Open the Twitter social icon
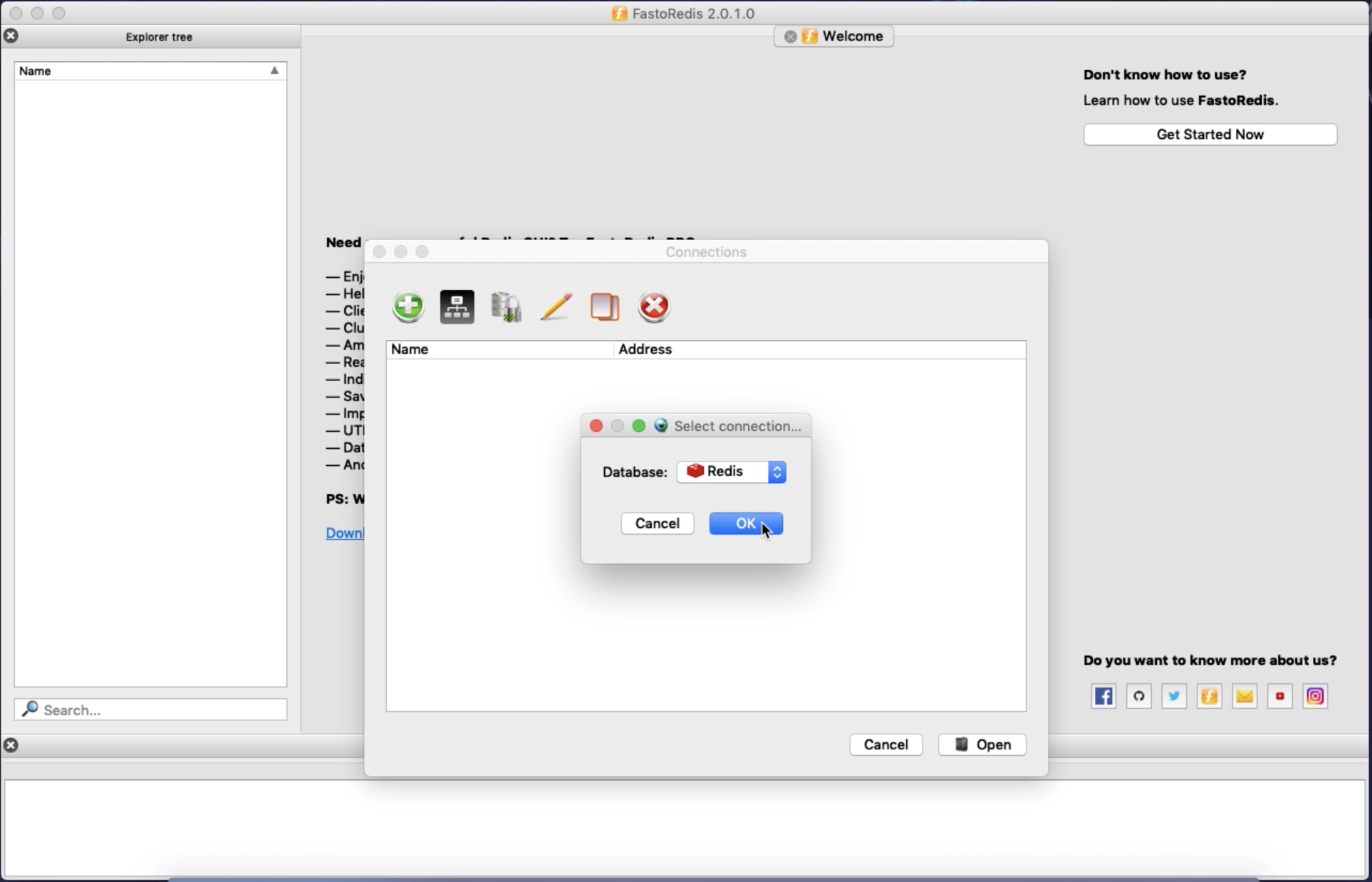The height and width of the screenshot is (882, 1372). (x=1174, y=696)
